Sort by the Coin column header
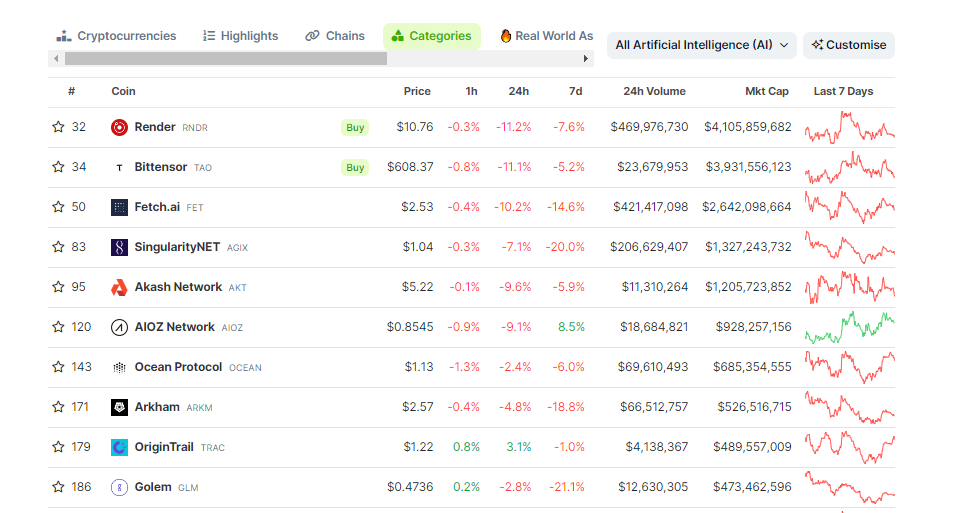 [x=124, y=91]
